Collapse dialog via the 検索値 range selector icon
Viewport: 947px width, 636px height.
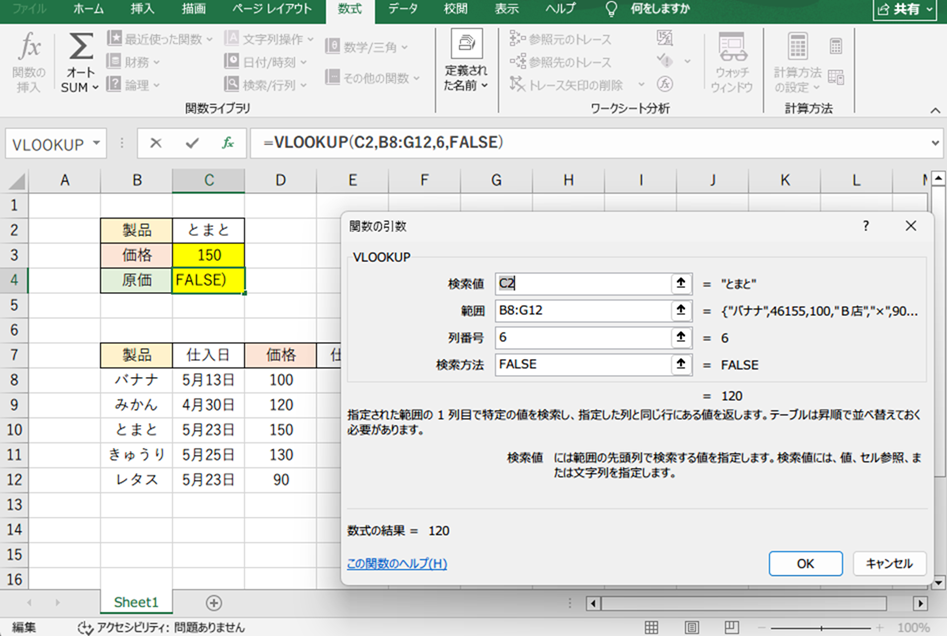point(681,284)
